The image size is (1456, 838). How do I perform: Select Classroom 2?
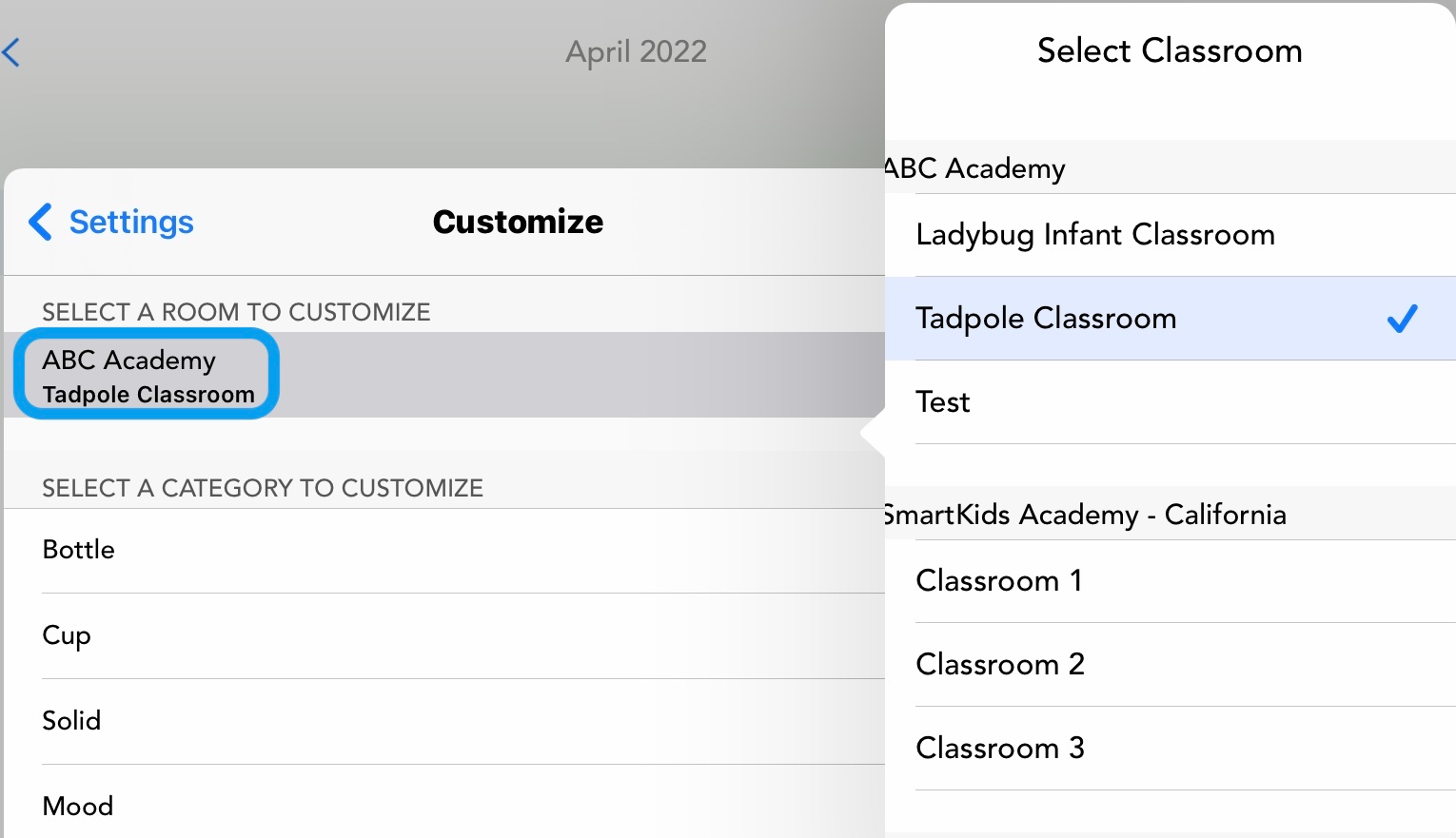click(x=999, y=665)
